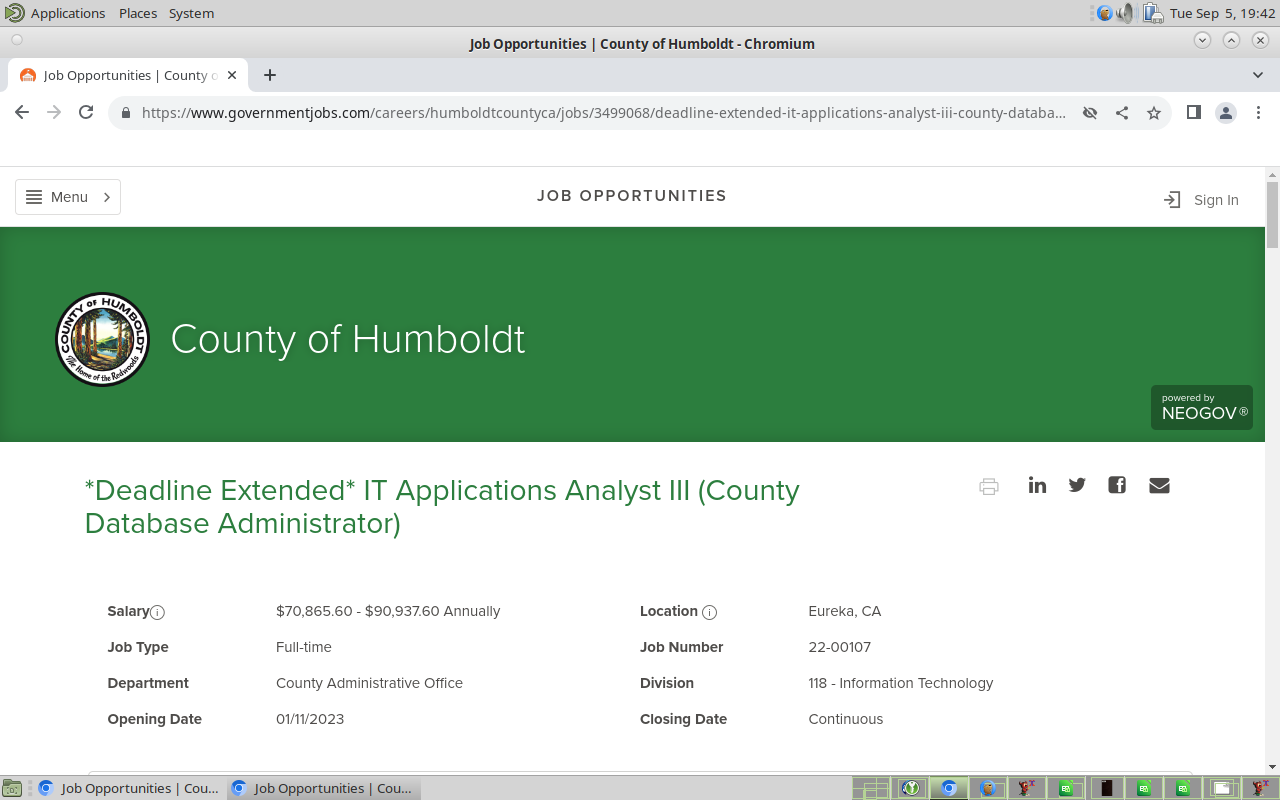Click the show desktop icon in bottom panel
Viewport: 1280px width, 800px height.
click(11, 788)
